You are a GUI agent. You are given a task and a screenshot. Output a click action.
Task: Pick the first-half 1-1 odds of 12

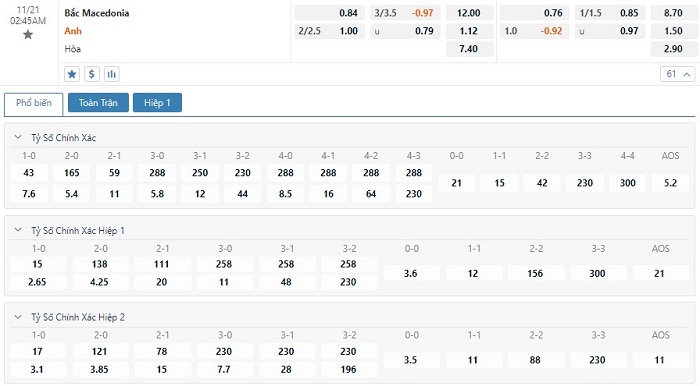(x=473, y=274)
